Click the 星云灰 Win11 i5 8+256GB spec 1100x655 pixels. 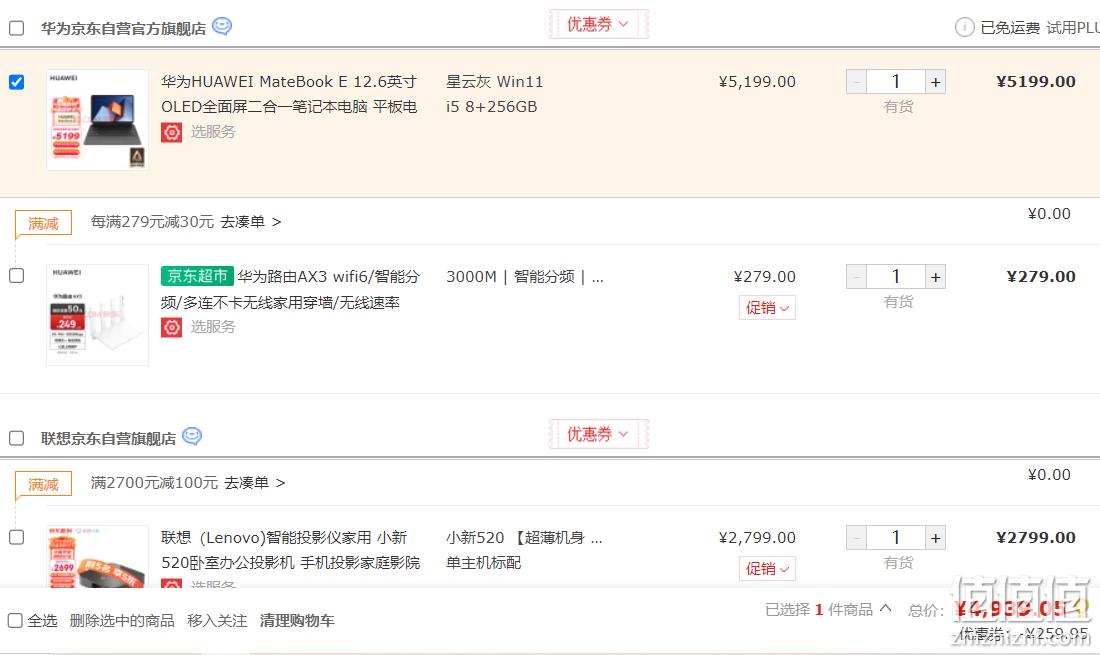(494, 94)
